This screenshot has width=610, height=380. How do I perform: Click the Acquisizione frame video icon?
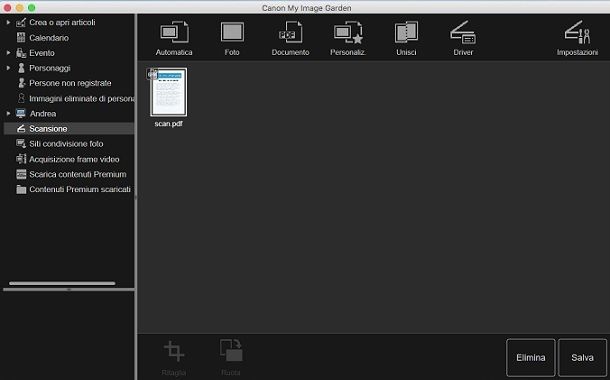(x=21, y=159)
